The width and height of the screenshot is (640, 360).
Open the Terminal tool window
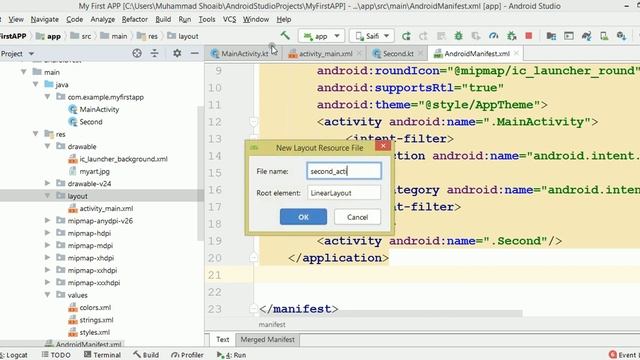(102, 355)
